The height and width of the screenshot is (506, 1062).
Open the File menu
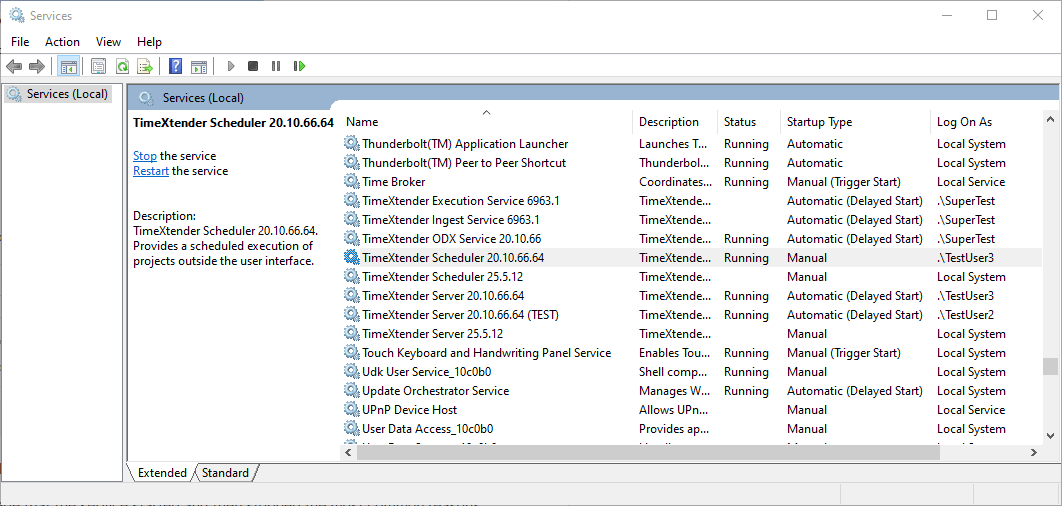tap(20, 42)
